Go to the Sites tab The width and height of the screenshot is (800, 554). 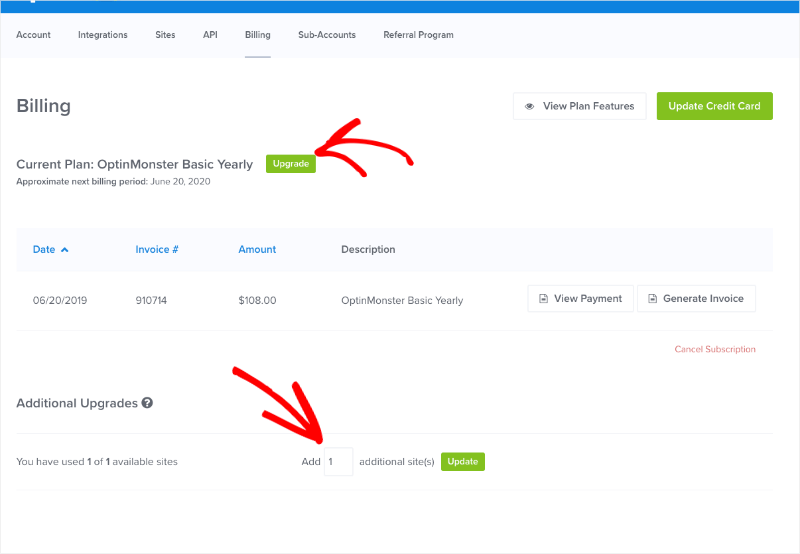point(165,35)
